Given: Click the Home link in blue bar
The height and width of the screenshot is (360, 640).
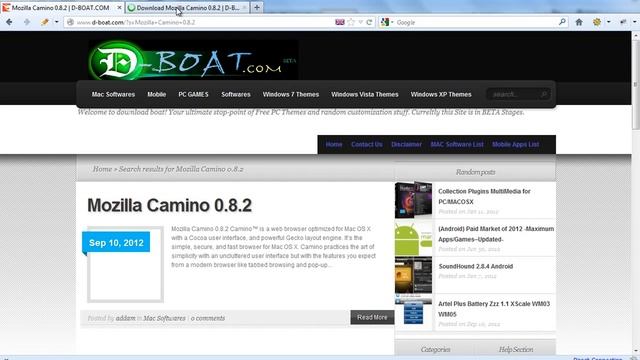Looking at the screenshot, I should [333, 144].
